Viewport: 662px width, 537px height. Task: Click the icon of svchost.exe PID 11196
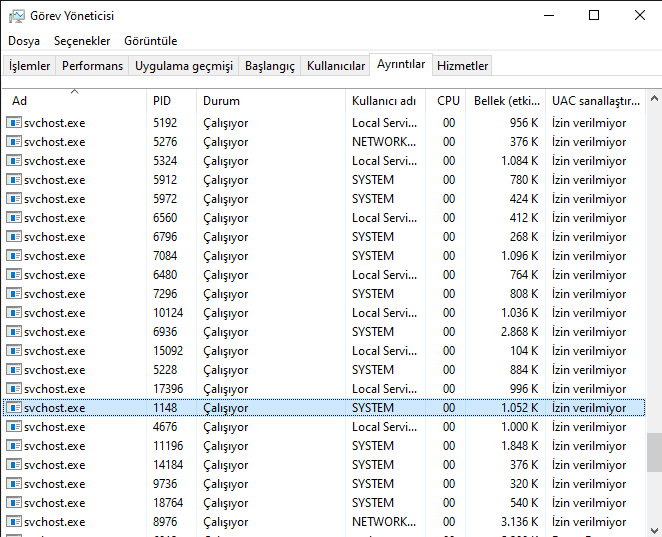(14, 445)
